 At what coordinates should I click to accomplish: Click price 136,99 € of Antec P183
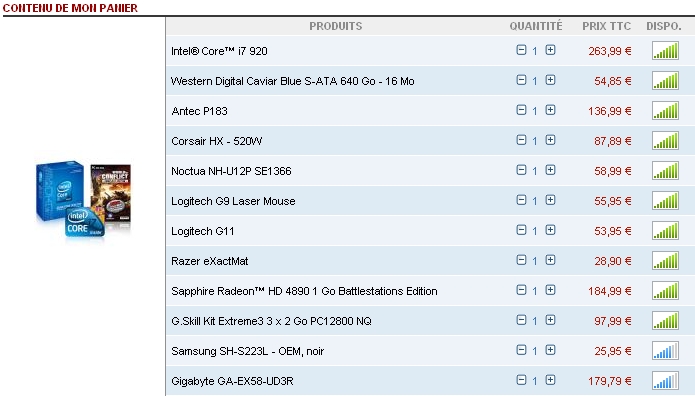[x=610, y=111]
